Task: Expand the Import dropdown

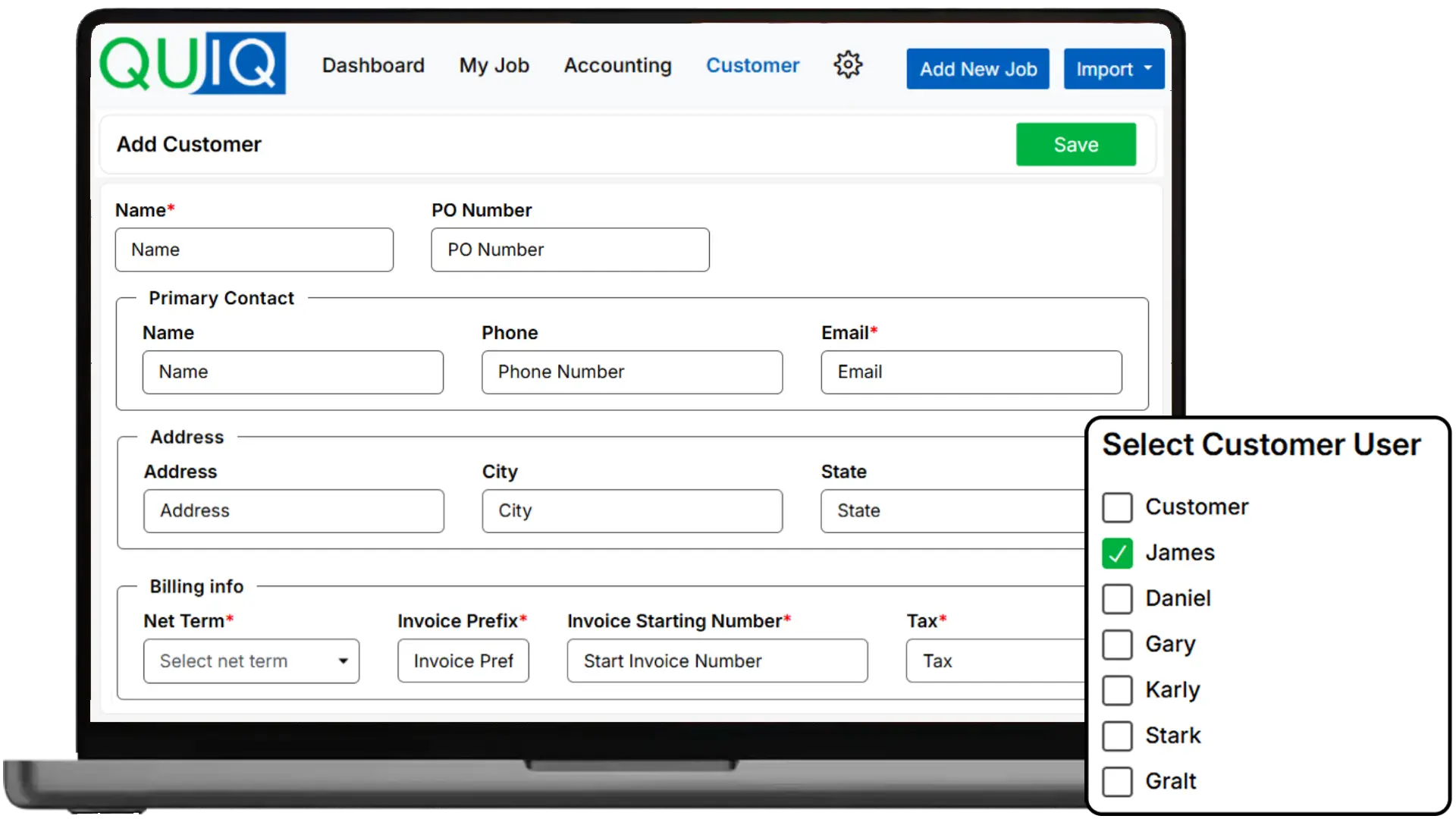Action: point(1112,68)
